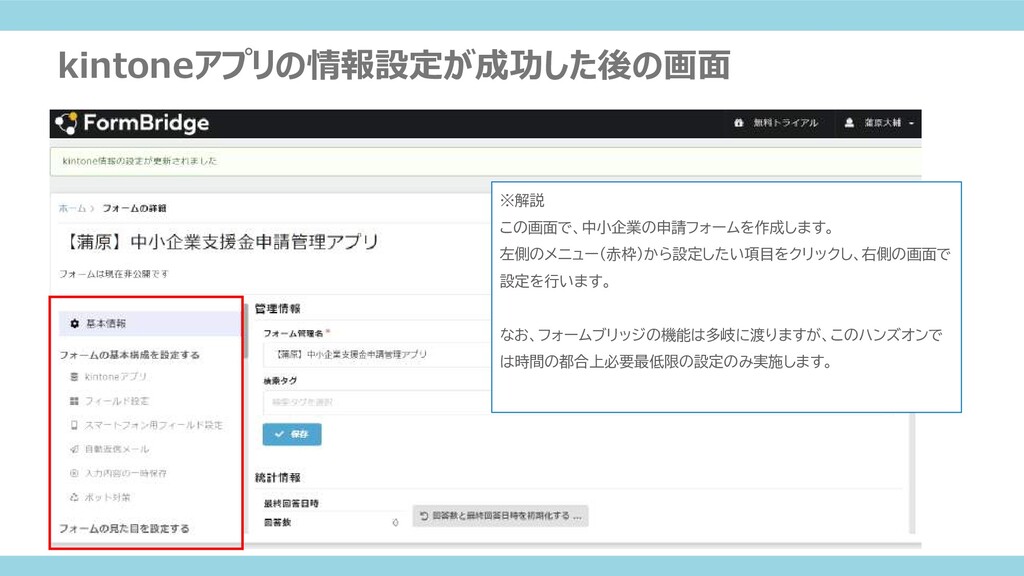Click the FormBridge brand name
The width and height of the screenshot is (1024, 576).
(146, 123)
